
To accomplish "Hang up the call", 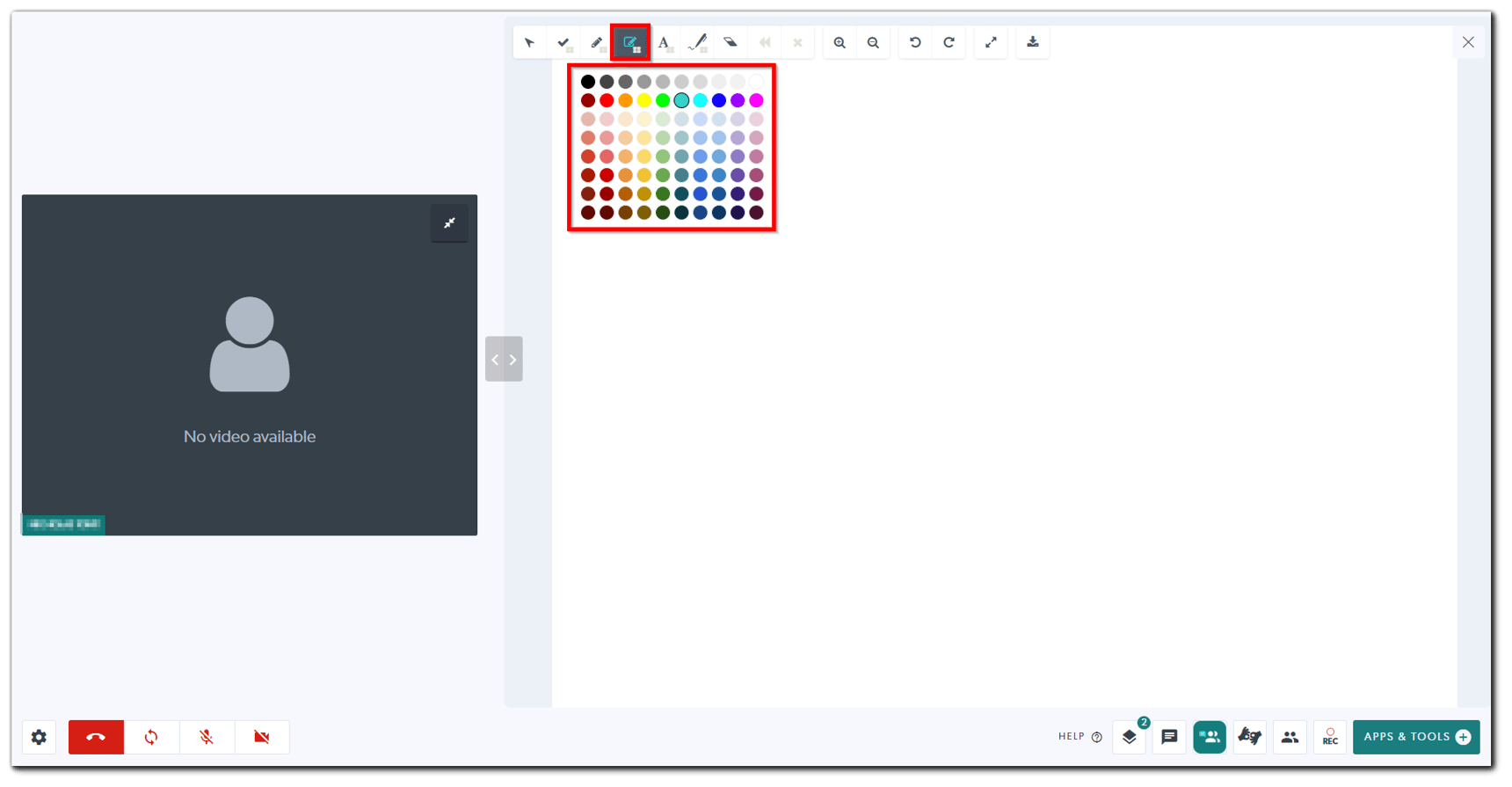I will coord(96,737).
